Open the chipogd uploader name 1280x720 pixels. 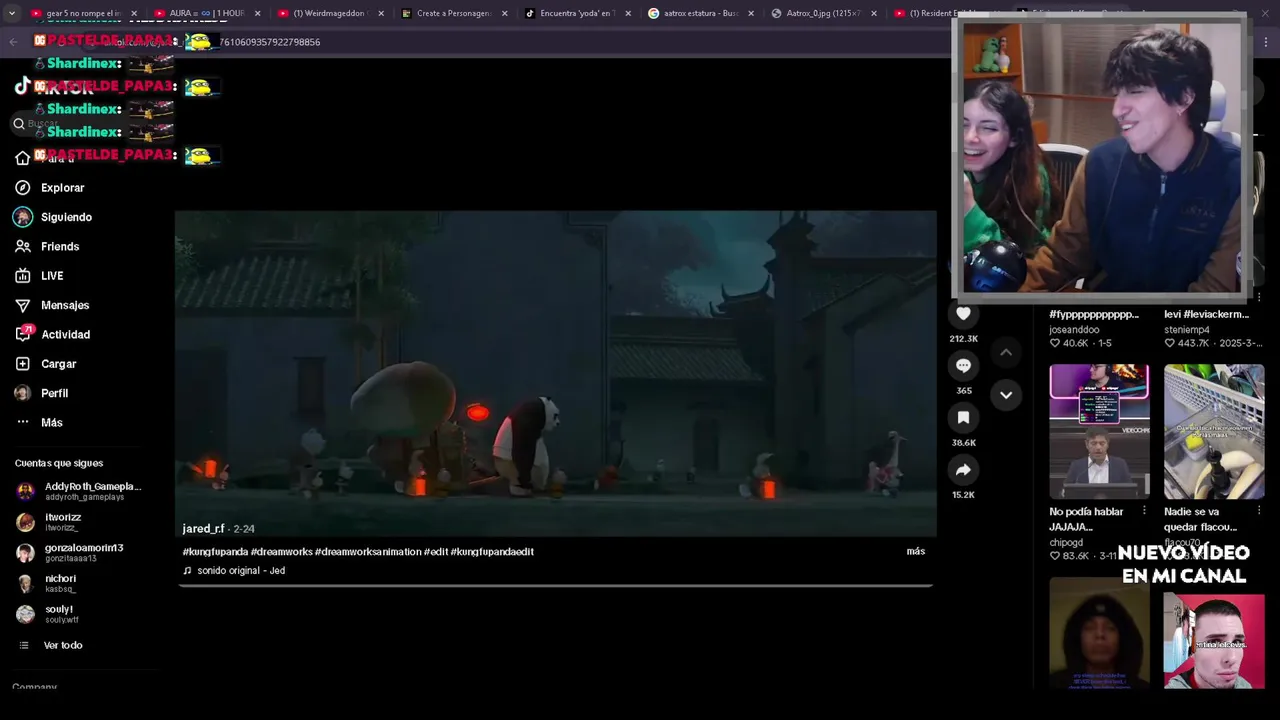[x=1066, y=543]
